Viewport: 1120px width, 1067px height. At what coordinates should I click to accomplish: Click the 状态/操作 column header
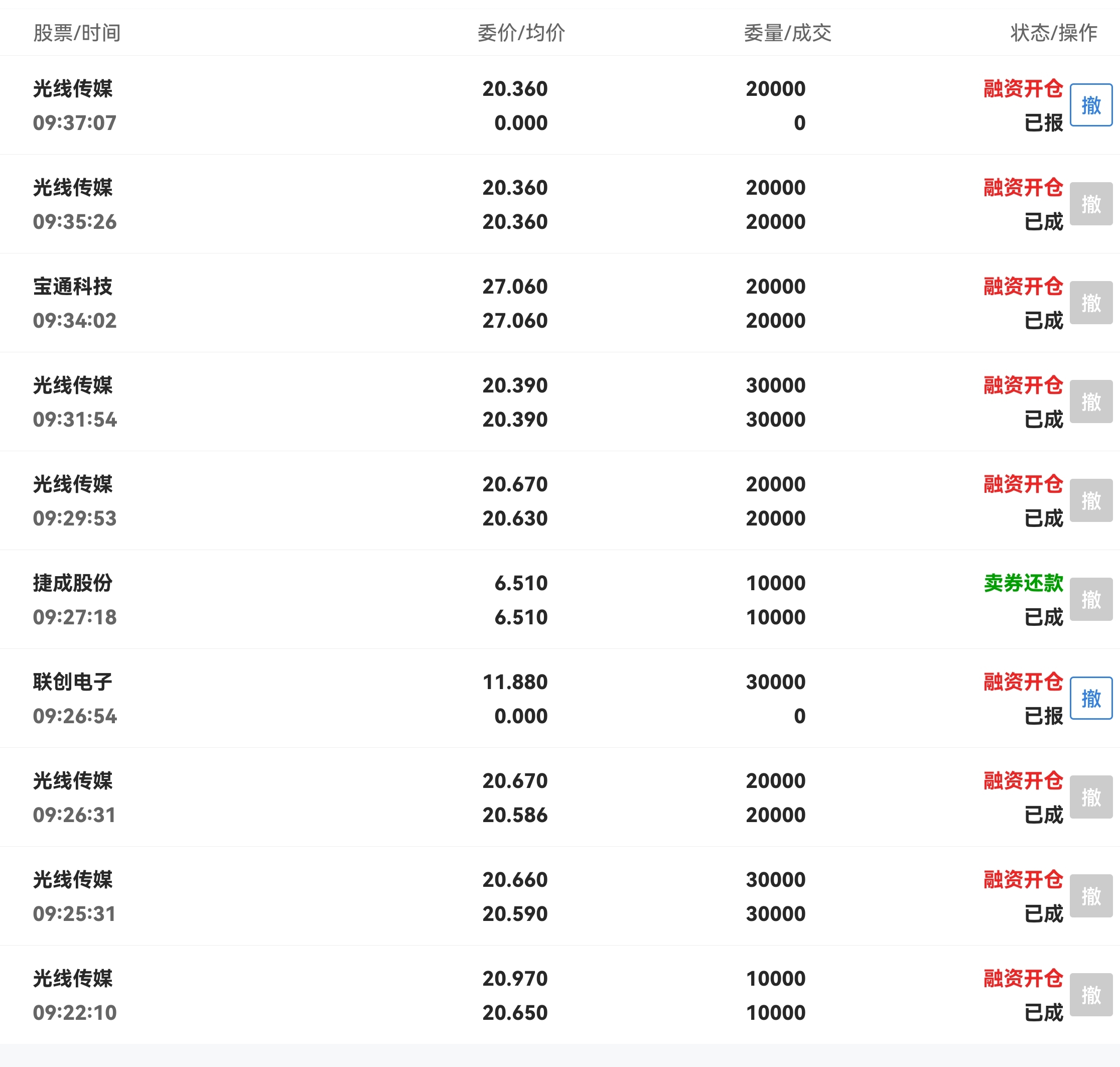point(1053,33)
